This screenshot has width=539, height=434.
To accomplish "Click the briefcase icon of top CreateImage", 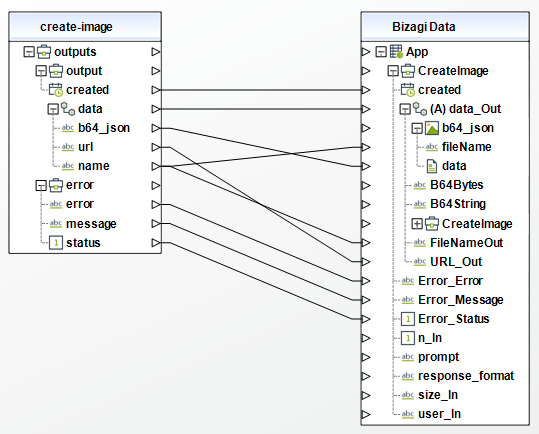I will pyautogui.click(x=408, y=71).
